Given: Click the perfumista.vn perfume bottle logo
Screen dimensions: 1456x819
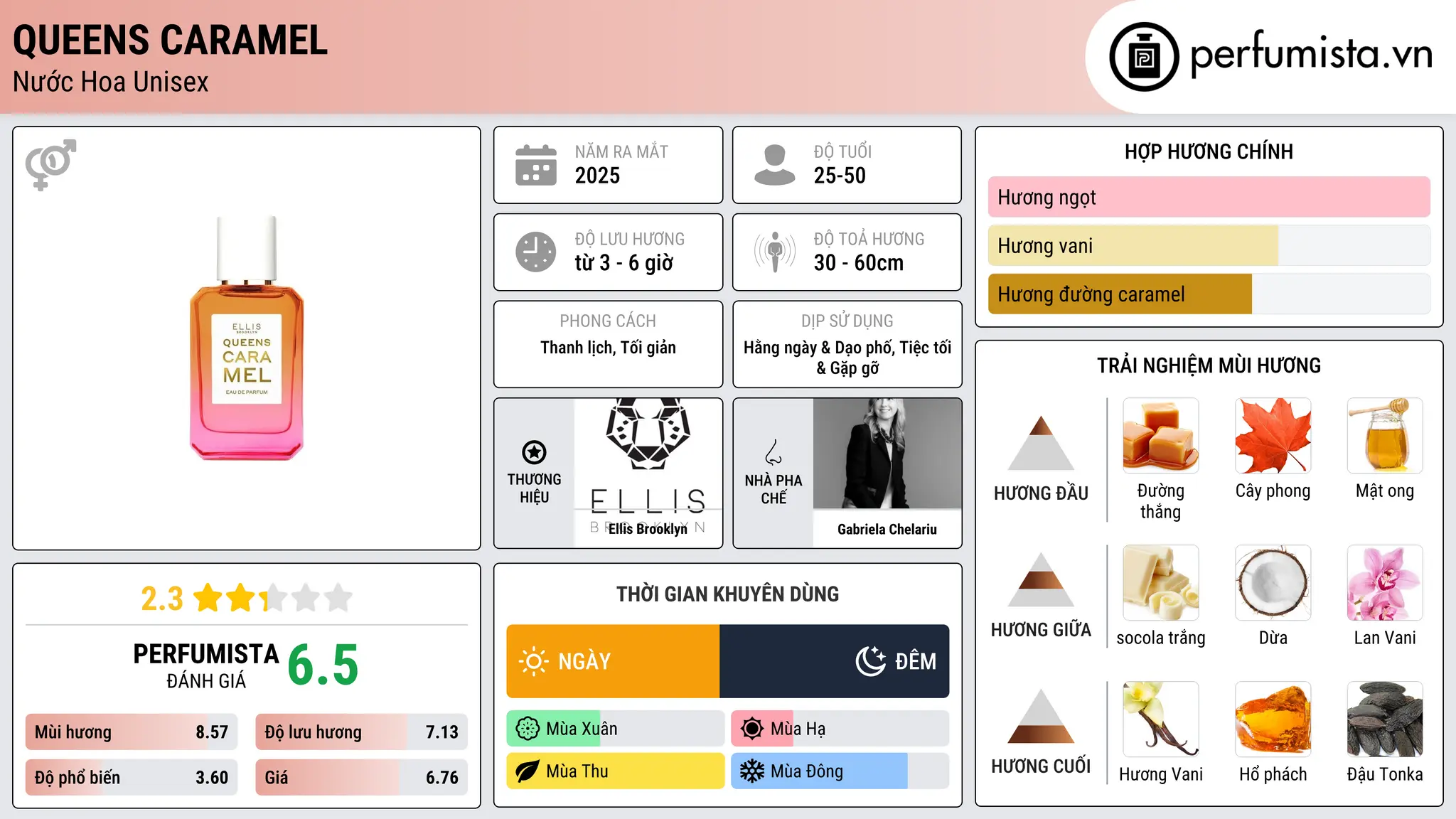Looking at the screenshot, I should pos(1144,57).
